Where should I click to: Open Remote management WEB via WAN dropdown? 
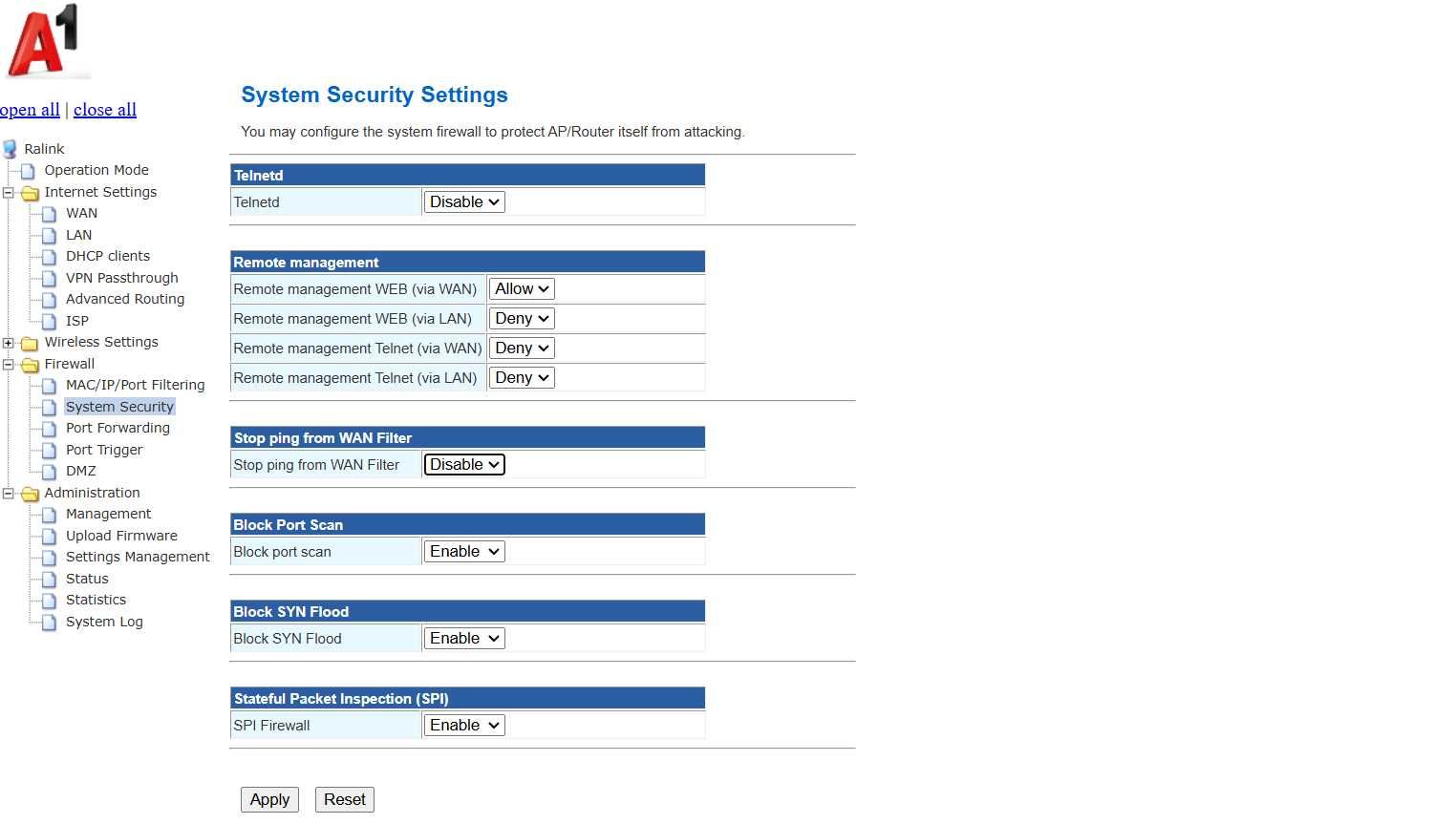[x=522, y=289]
